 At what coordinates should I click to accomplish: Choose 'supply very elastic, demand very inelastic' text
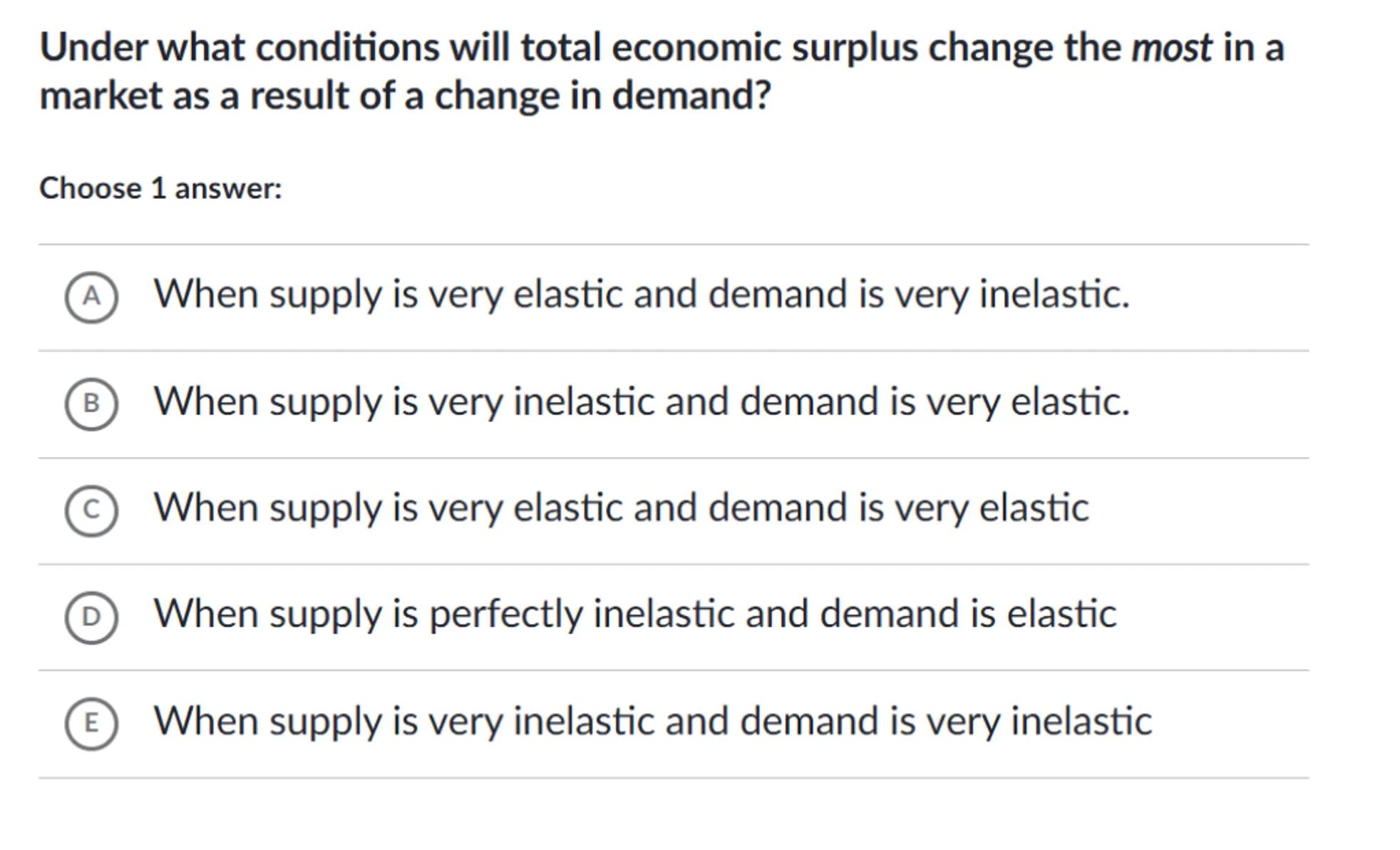pyautogui.click(x=641, y=294)
